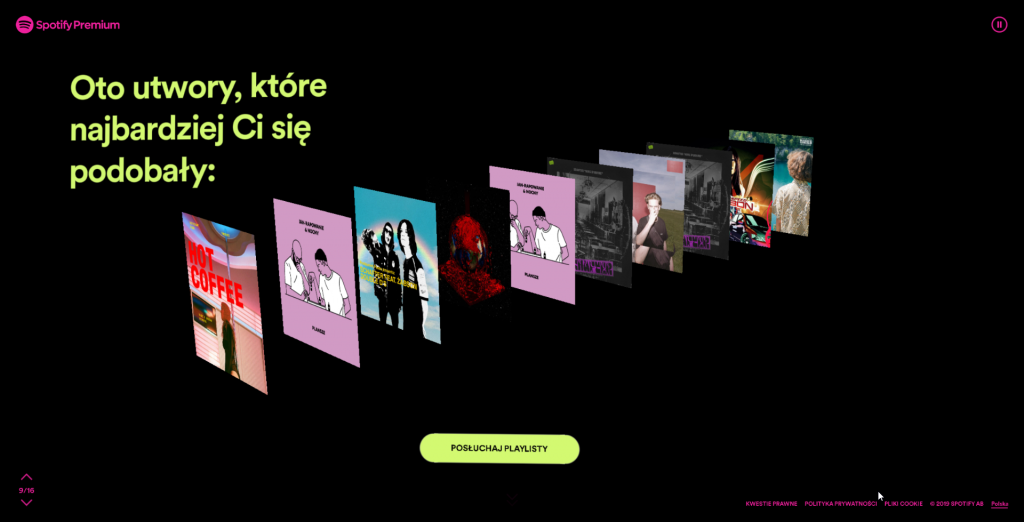The width and height of the screenshot is (1024, 522).
Task: Select the dark red abstract album cover
Action: [473, 248]
